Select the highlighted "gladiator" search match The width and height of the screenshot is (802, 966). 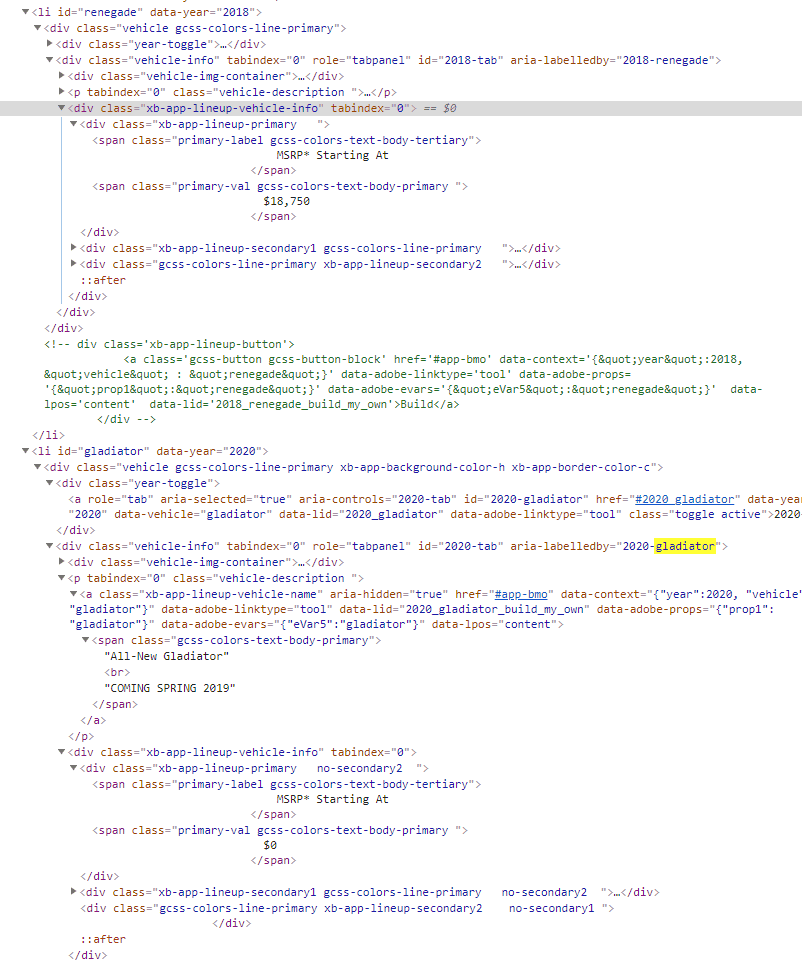(x=685, y=546)
